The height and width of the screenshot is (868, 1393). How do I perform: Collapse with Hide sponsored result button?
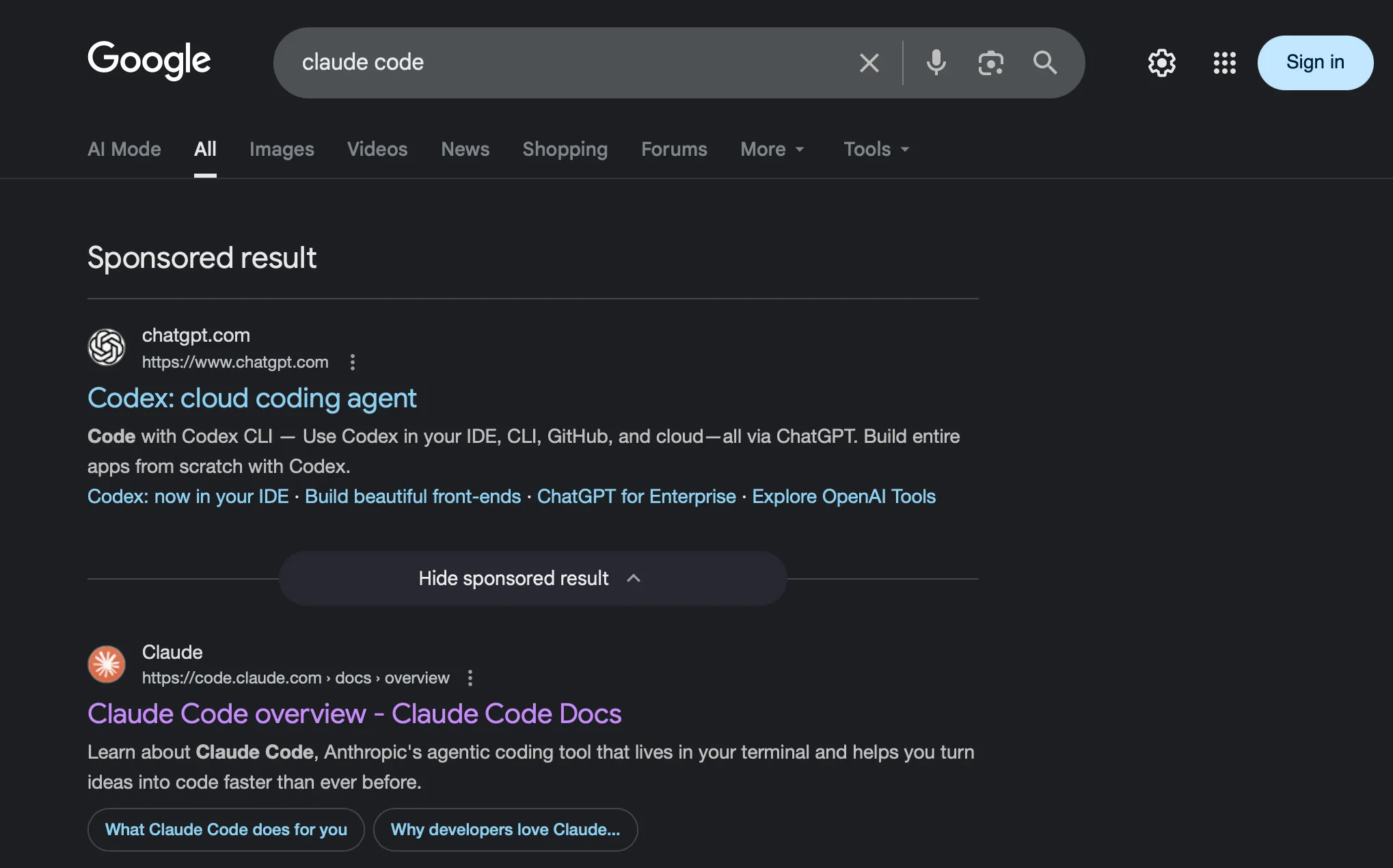click(x=532, y=578)
